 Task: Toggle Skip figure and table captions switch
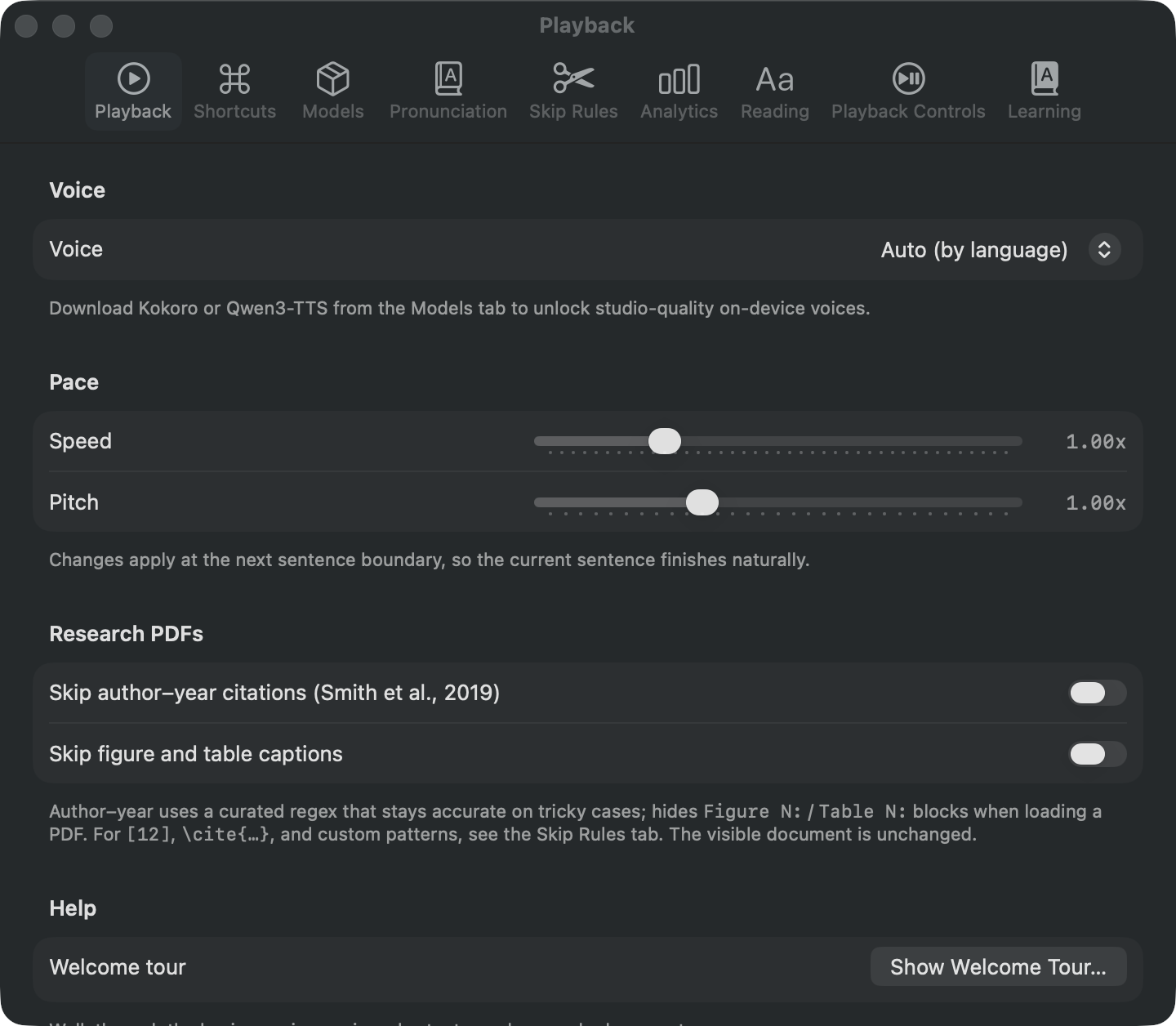tap(1098, 754)
